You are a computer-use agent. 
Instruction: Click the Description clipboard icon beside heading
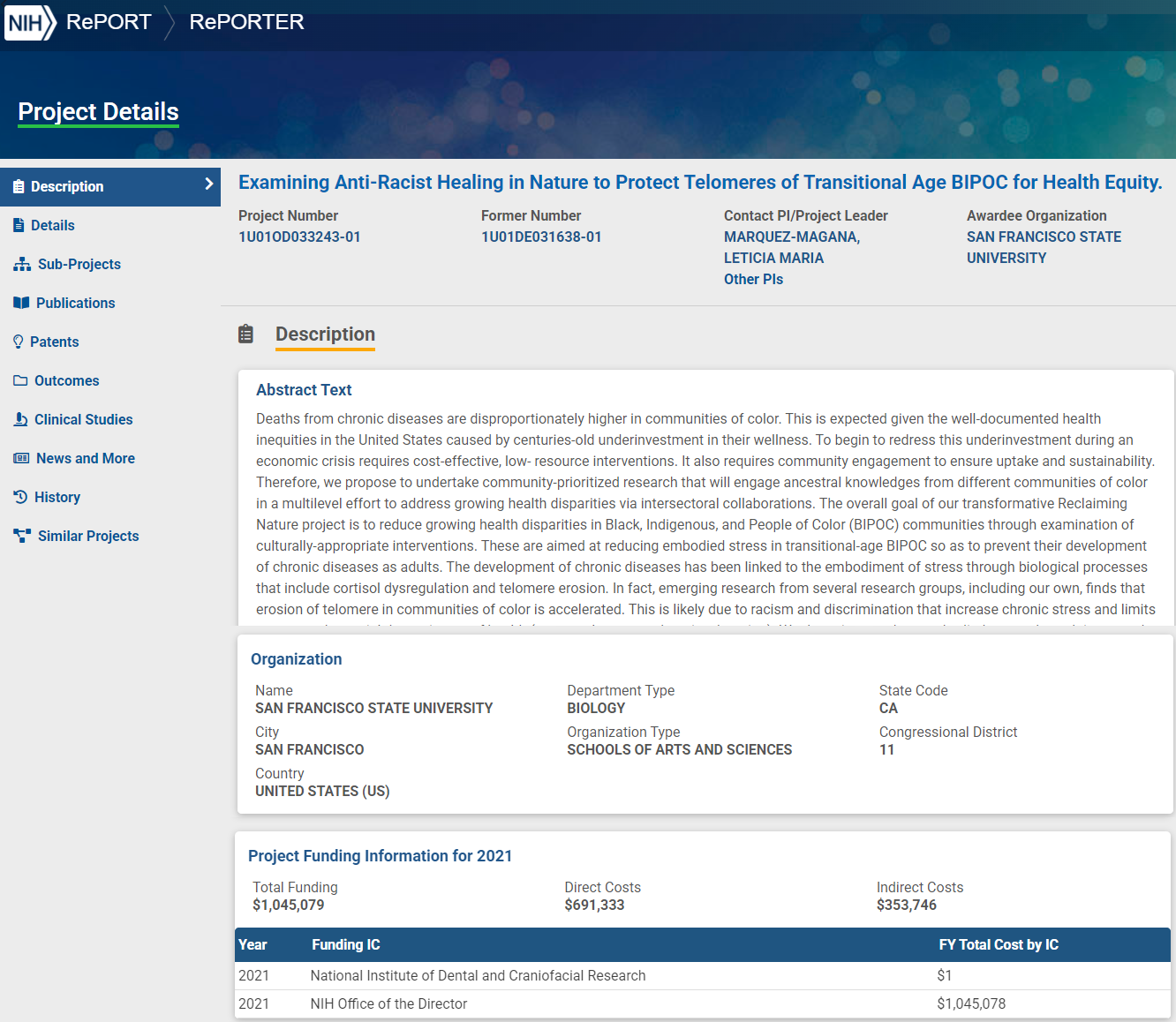(x=245, y=334)
